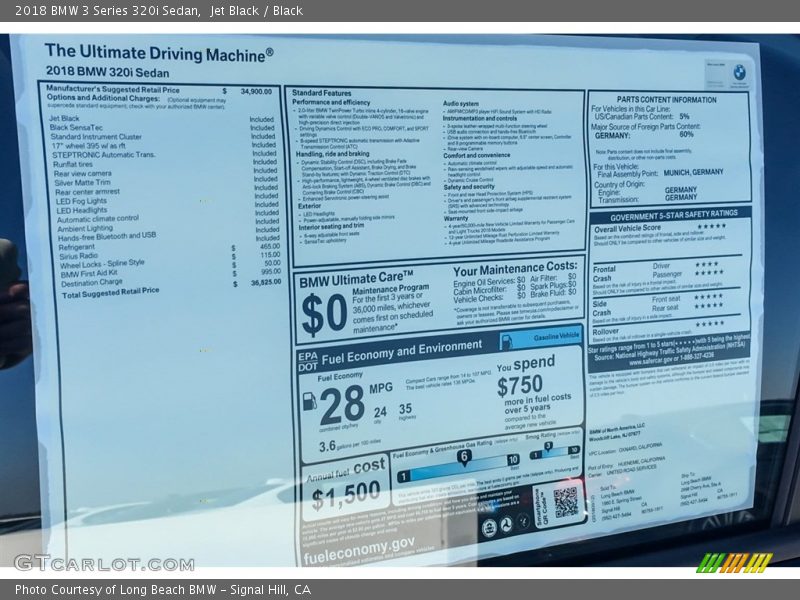Click the fuel pump icon beside 28 MPG

point(309,401)
